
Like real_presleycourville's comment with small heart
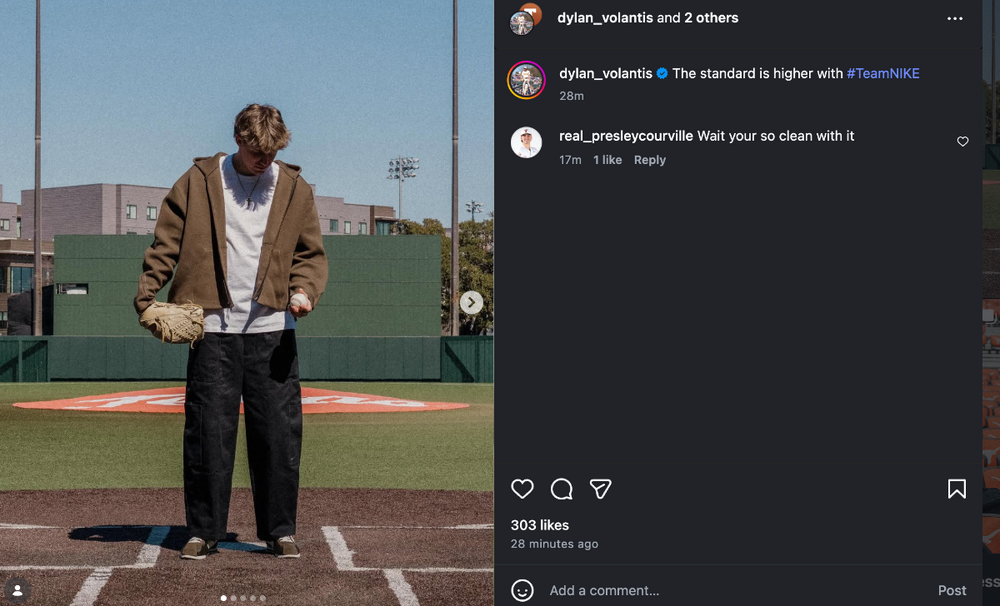(x=963, y=142)
